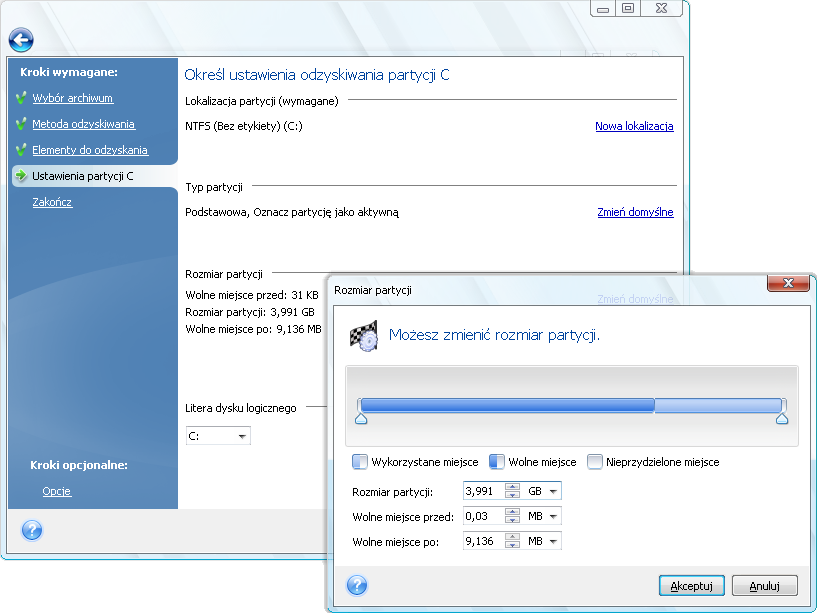
Task: Close the Rozmiar partycji dialog
Action: pyautogui.click(x=788, y=283)
